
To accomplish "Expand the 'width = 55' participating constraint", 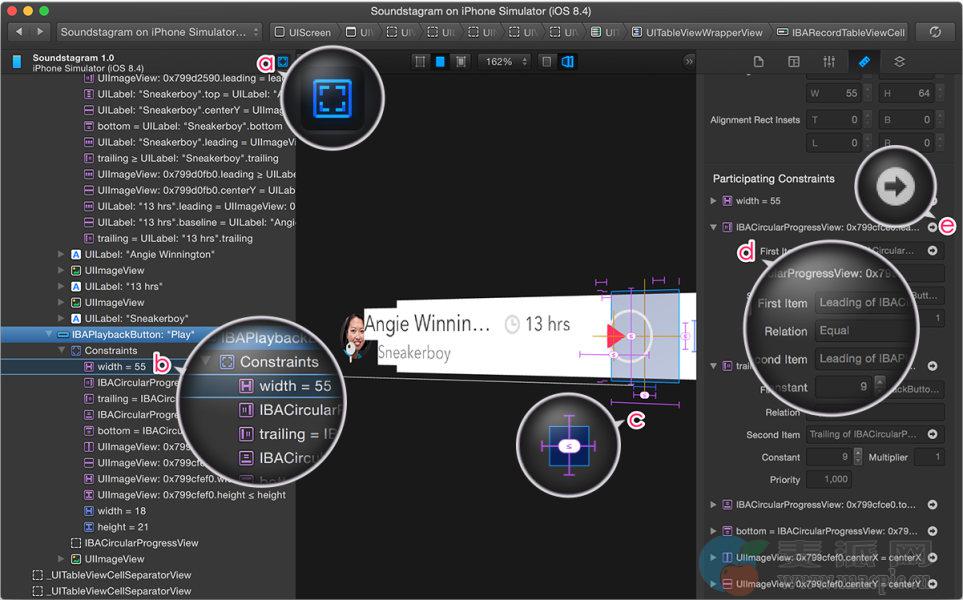I will [x=714, y=201].
